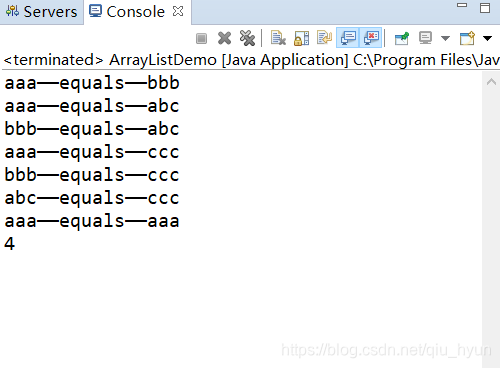The image size is (500, 368).
Task: Click the output line 'aaa—equals—aaa'
Action: point(92,221)
